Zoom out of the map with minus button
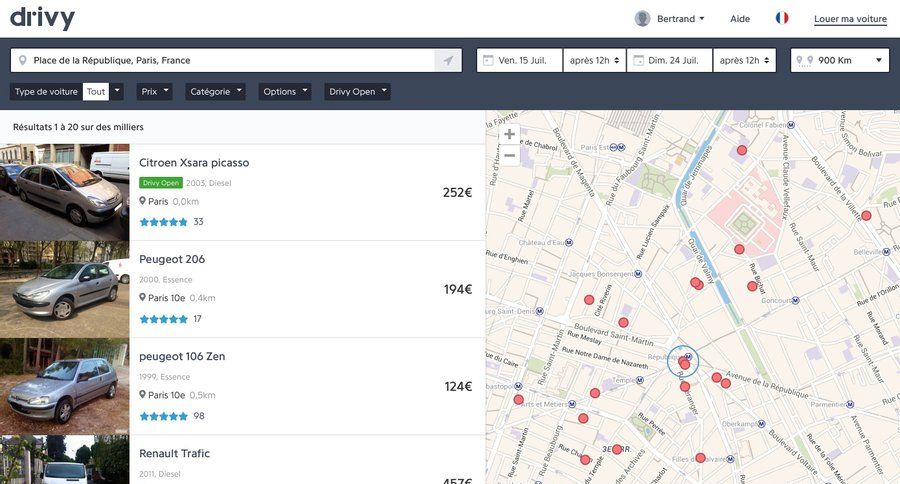900x484 pixels. [x=509, y=156]
